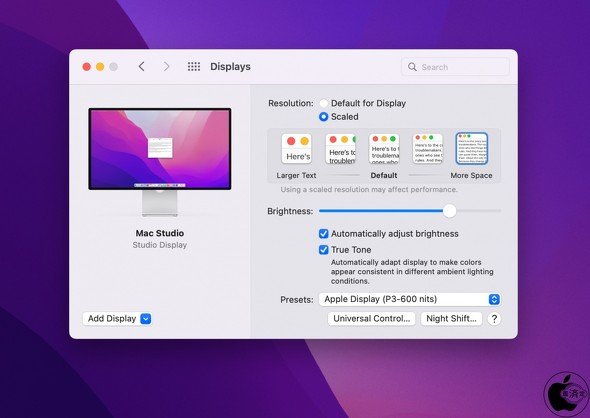Open the Presets Apple Display dropdown
The width and height of the screenshot is (590, 418).
click(x=409, y=299)
